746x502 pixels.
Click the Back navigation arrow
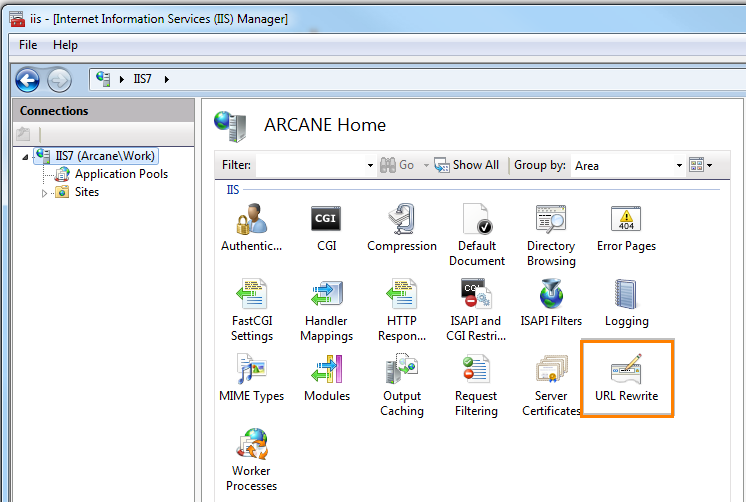coord(27,79)
